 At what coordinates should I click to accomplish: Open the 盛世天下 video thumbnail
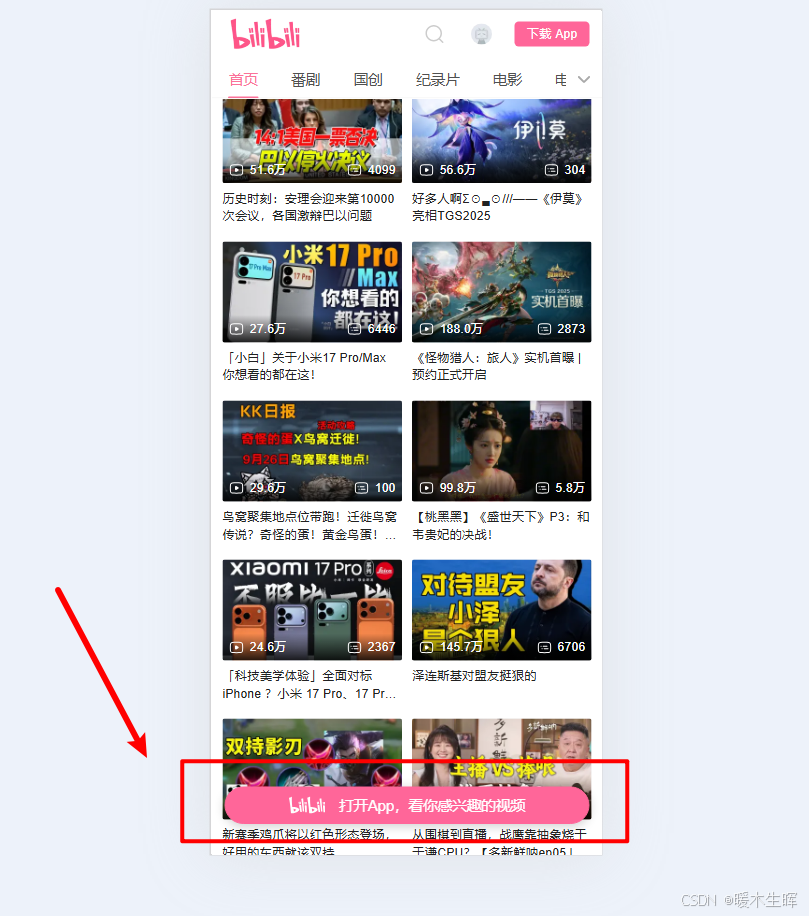click(501, 451)
